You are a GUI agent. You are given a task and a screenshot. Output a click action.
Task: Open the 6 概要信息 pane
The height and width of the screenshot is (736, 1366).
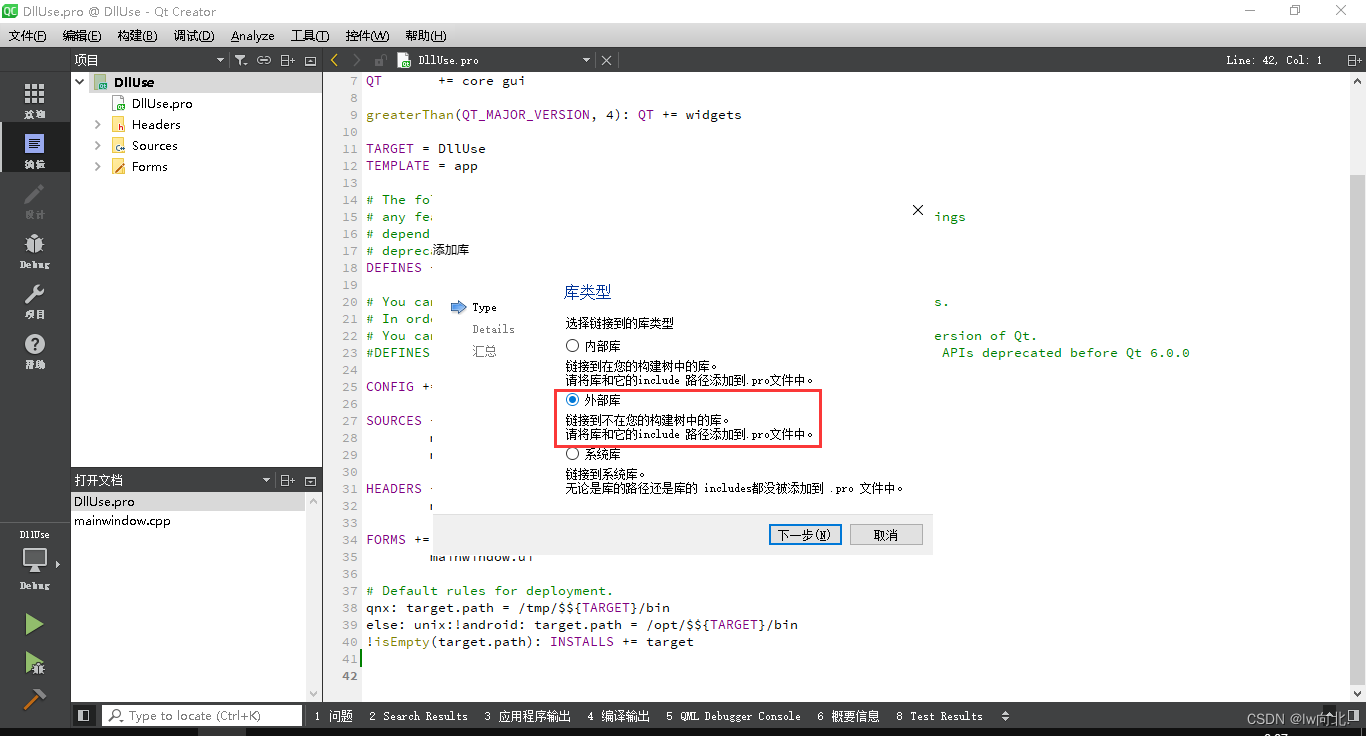pyautogui.click(x=848, y=716)
